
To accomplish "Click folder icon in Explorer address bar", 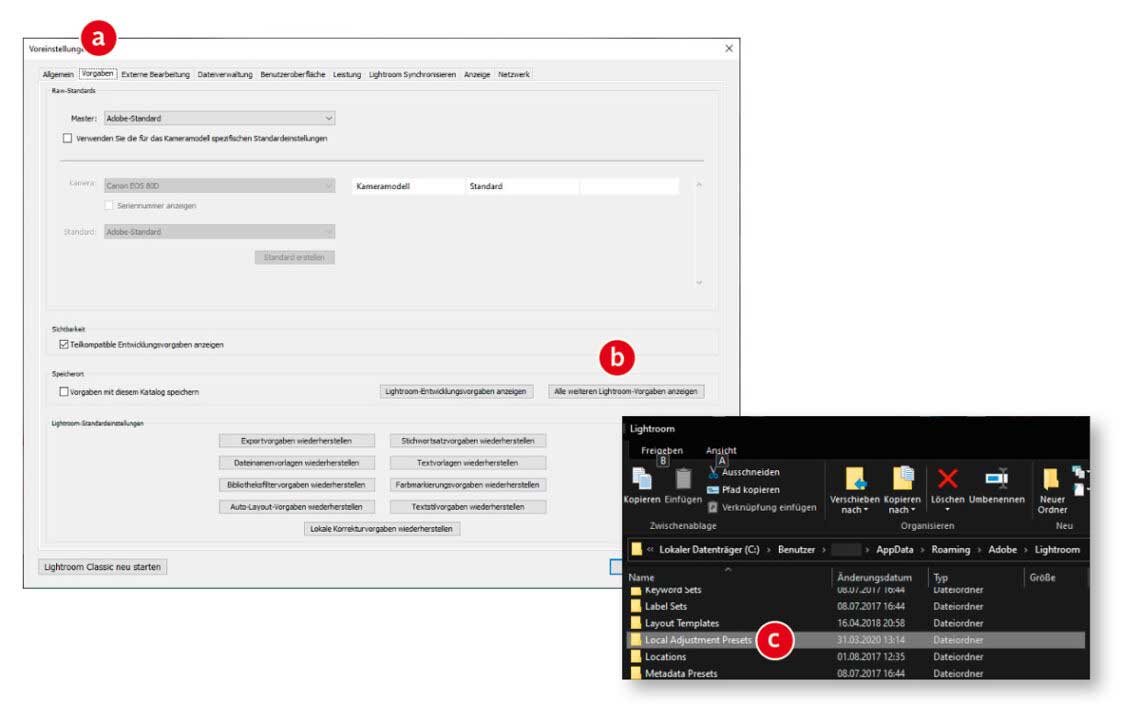I will click(x=637, y=550).
